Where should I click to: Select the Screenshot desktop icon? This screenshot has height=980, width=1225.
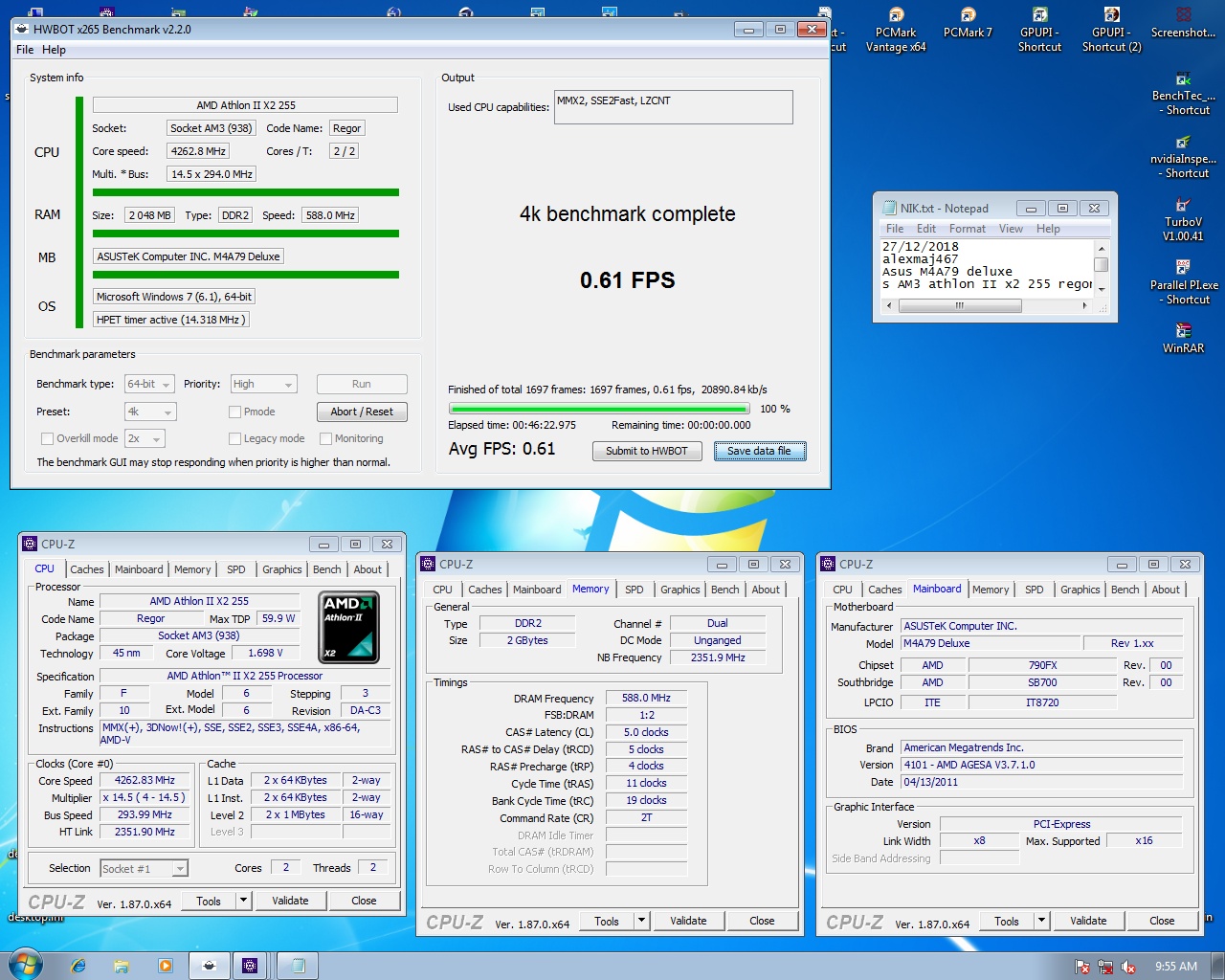coord(1183,23)
